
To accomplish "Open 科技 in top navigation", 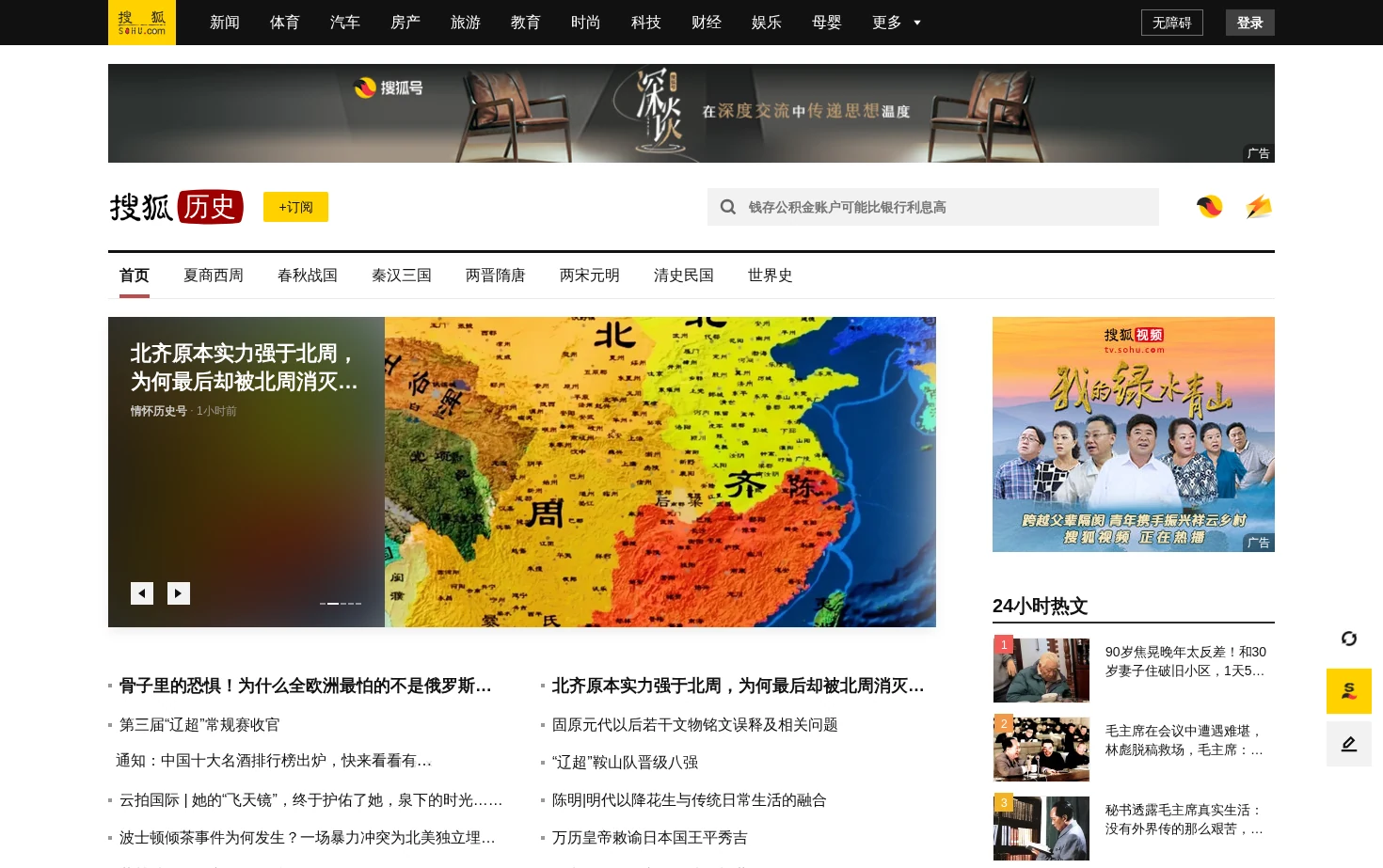I will (646, 23).
